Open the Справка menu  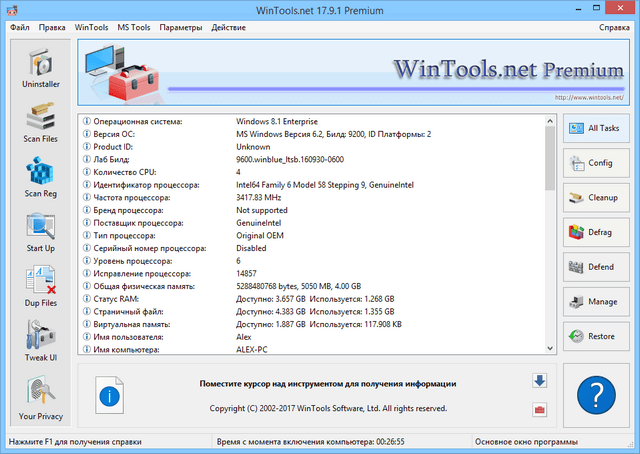point(614,27)
